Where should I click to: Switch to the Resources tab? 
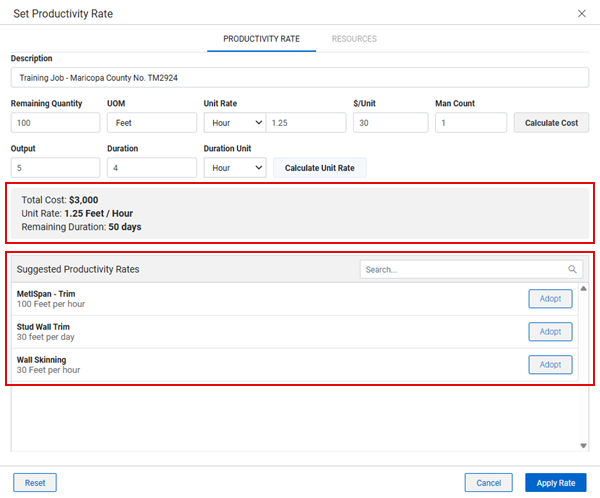(x=354, y=39)
